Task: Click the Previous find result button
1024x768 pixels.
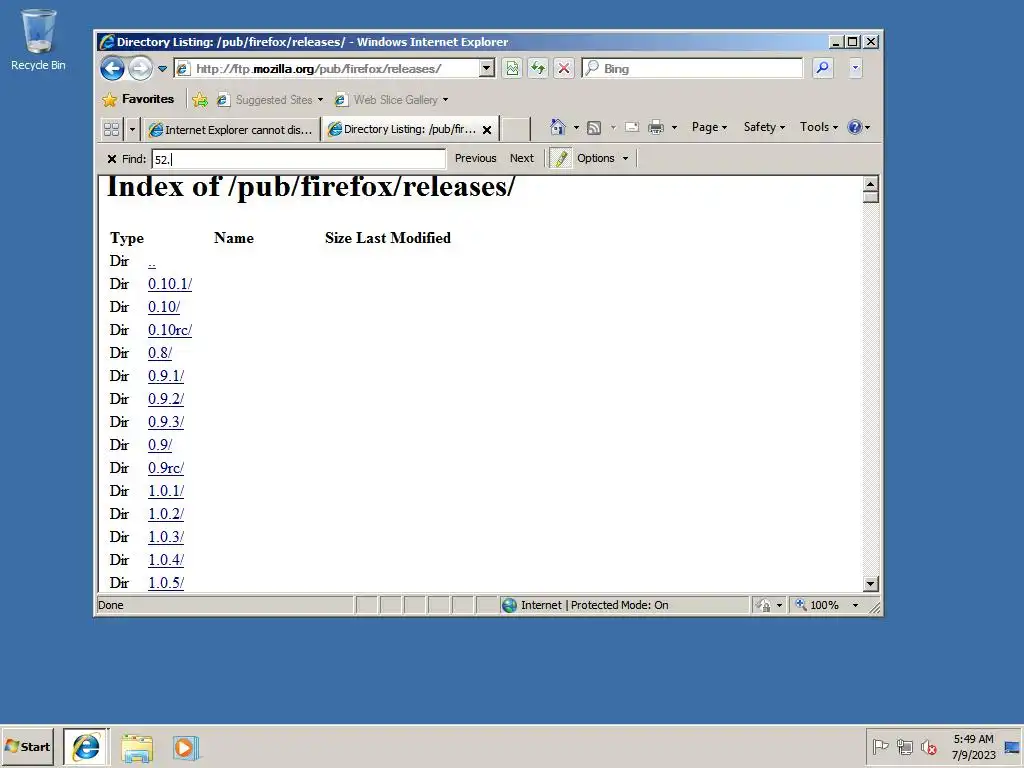Action: point(475,158)
